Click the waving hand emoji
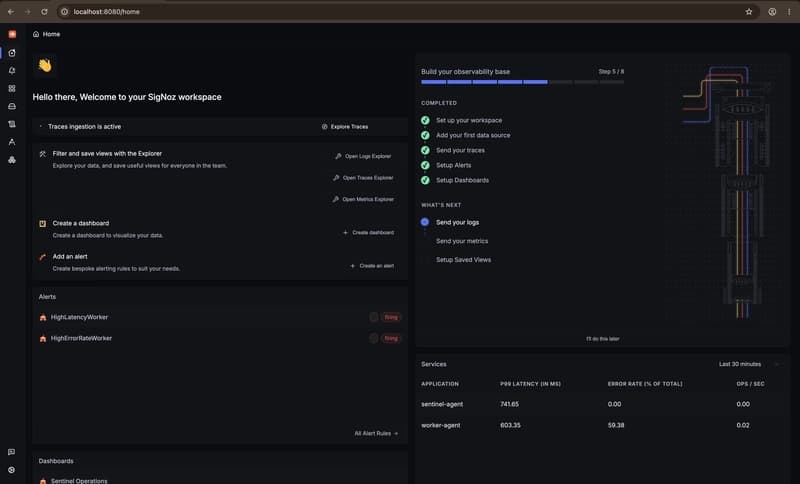 point(45,65)
